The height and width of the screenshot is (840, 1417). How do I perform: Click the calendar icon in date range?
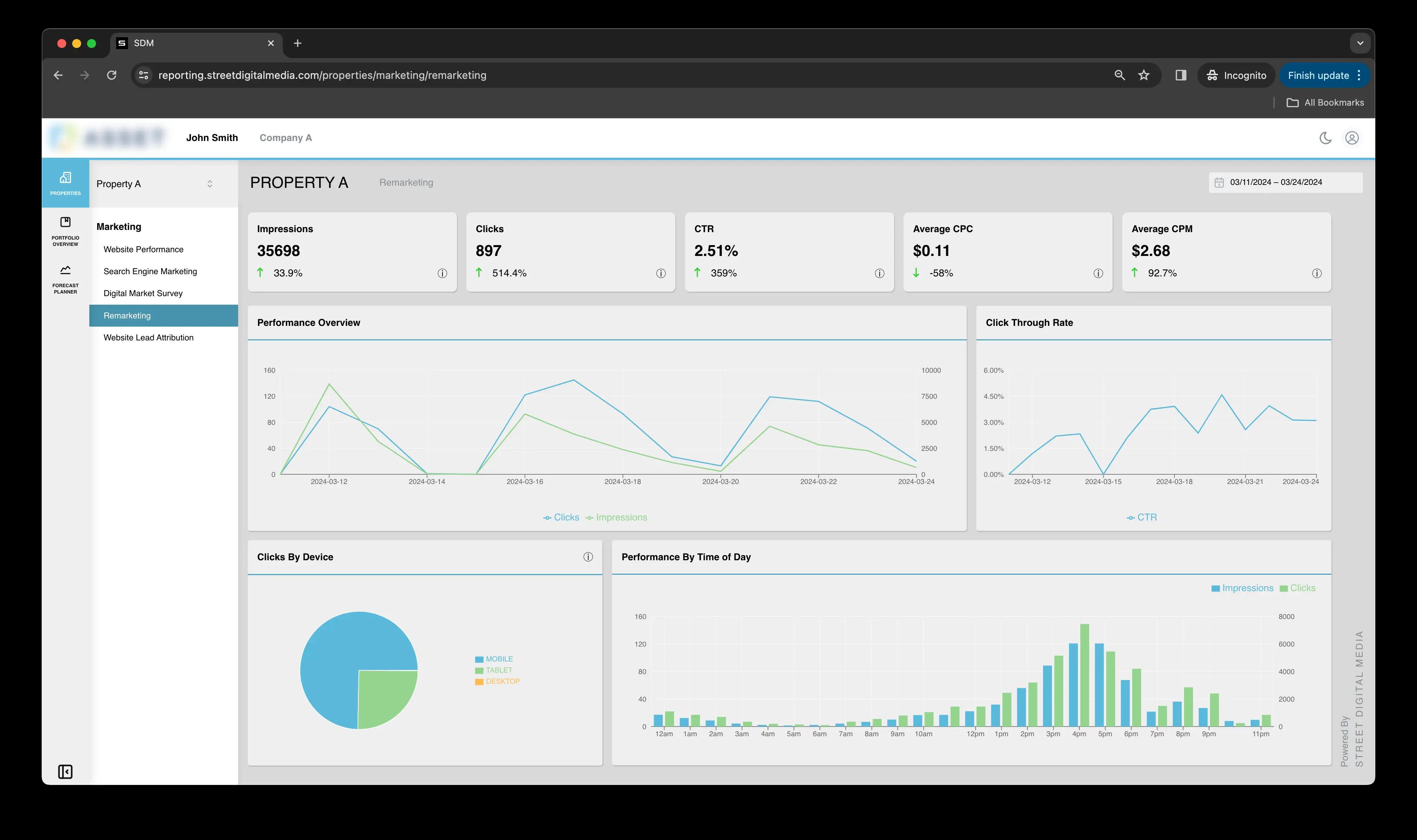click(1219, 182)
